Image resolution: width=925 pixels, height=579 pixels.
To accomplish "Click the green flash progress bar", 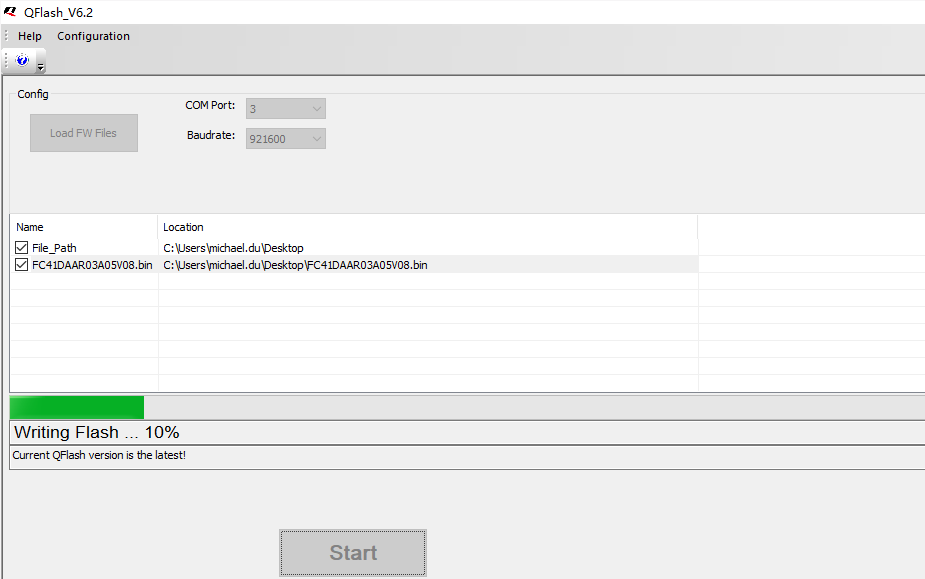I will 77,407.
